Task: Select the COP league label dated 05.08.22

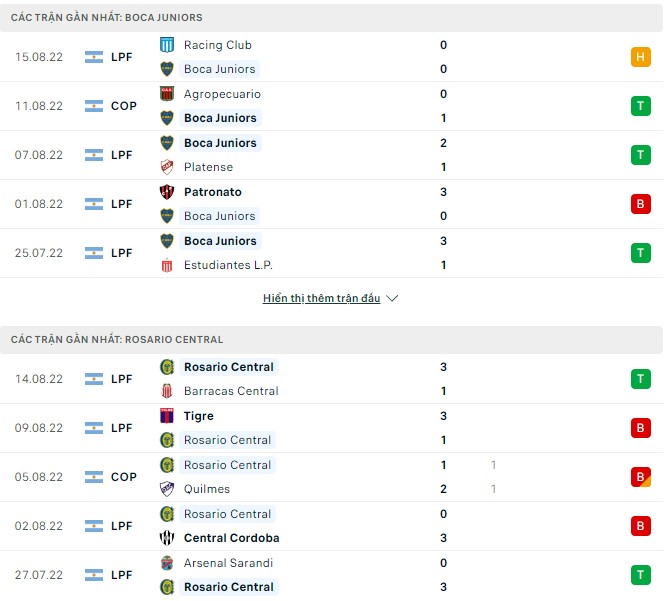Action: pyautogui.click(x=124, y=477)
